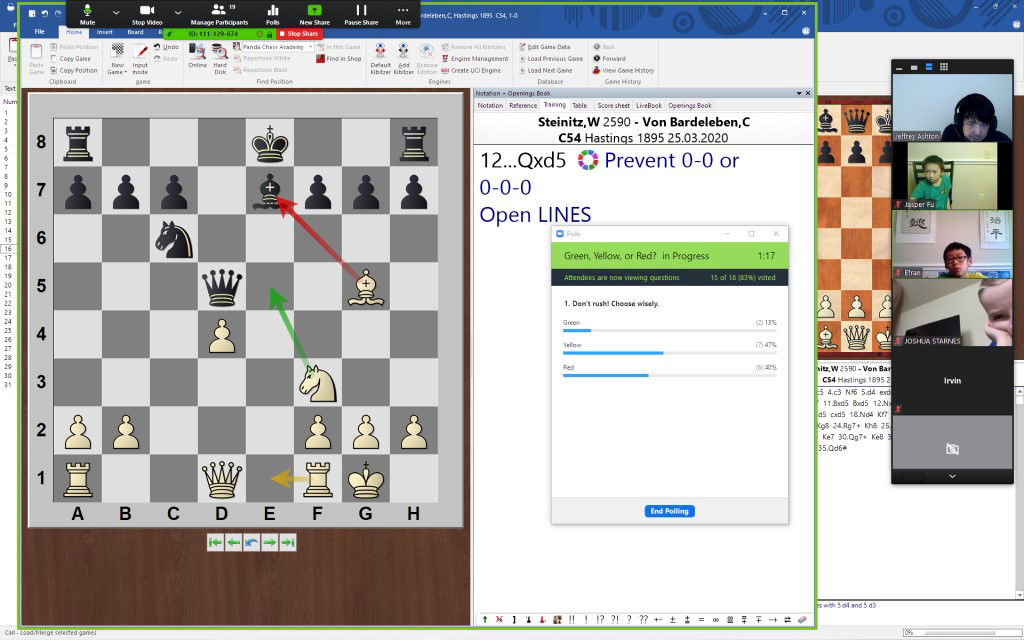Image resolution: width=1024 pixels, height=640 pixels.
Task: Switch to the LiveBook tab
Action: pyautogui.click(x=648, y=105)
